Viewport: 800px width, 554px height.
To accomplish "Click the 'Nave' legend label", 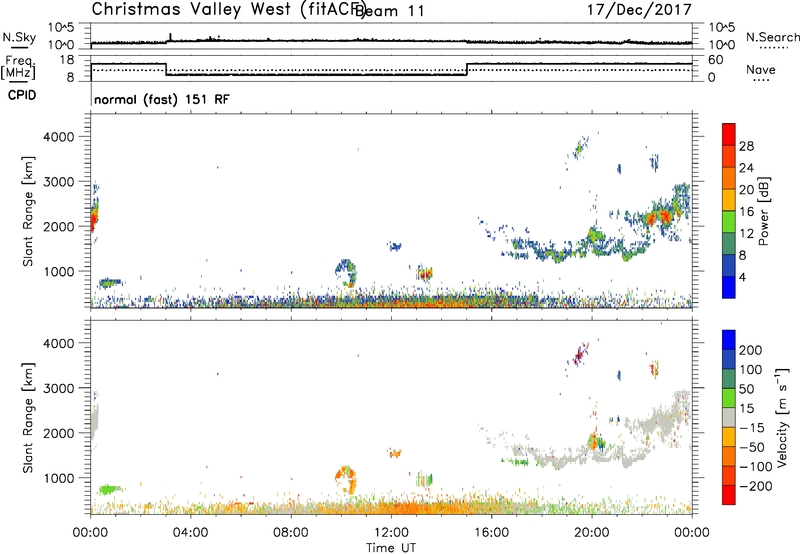I will [761, 69].
